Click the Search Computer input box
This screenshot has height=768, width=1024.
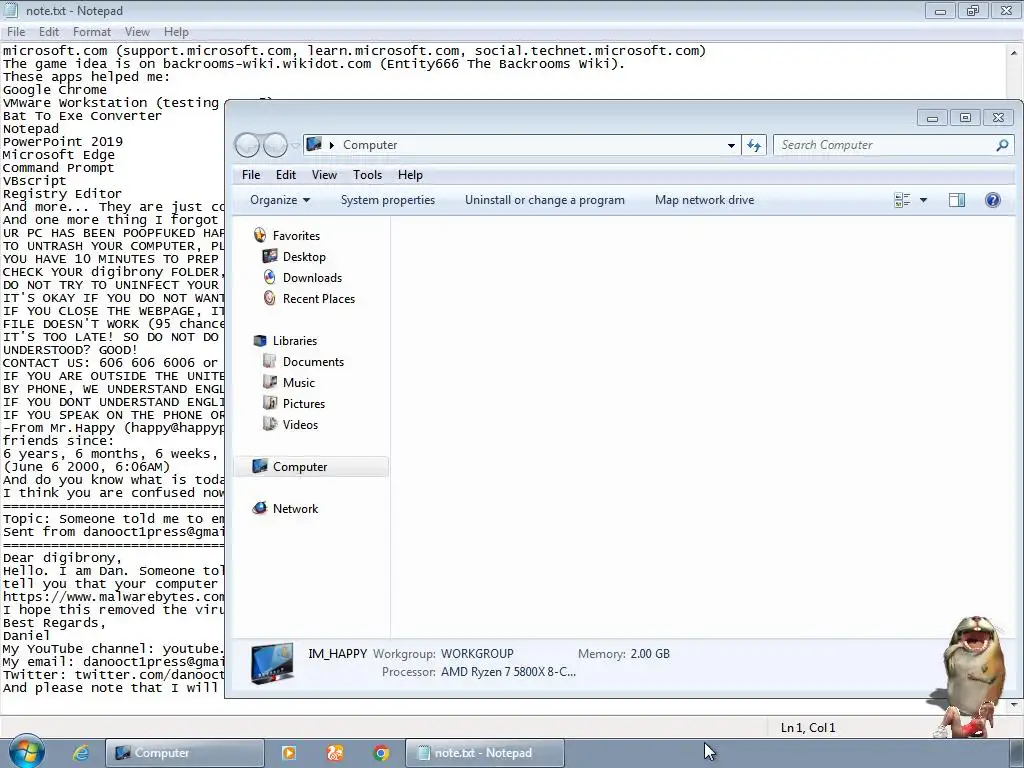883,145
